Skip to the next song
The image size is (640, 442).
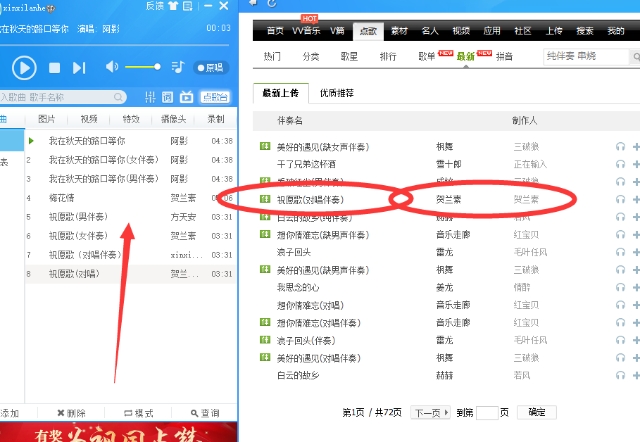(x=81, y=68)
